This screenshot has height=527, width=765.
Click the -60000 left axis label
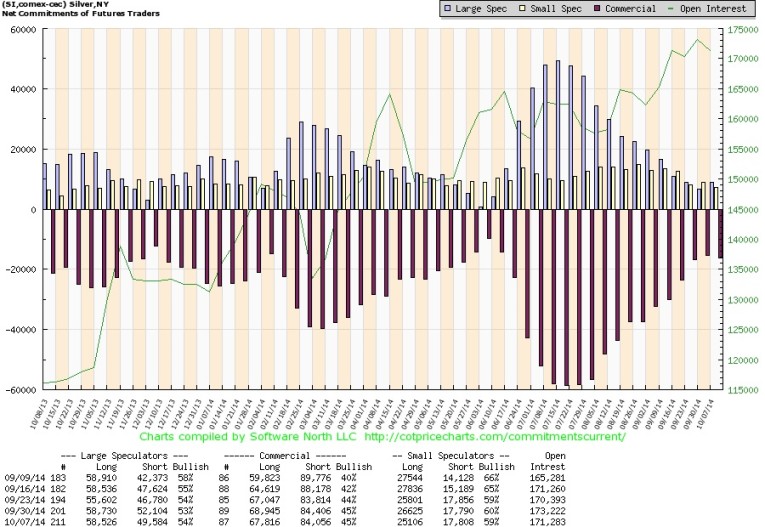click(x=19, y=390)
